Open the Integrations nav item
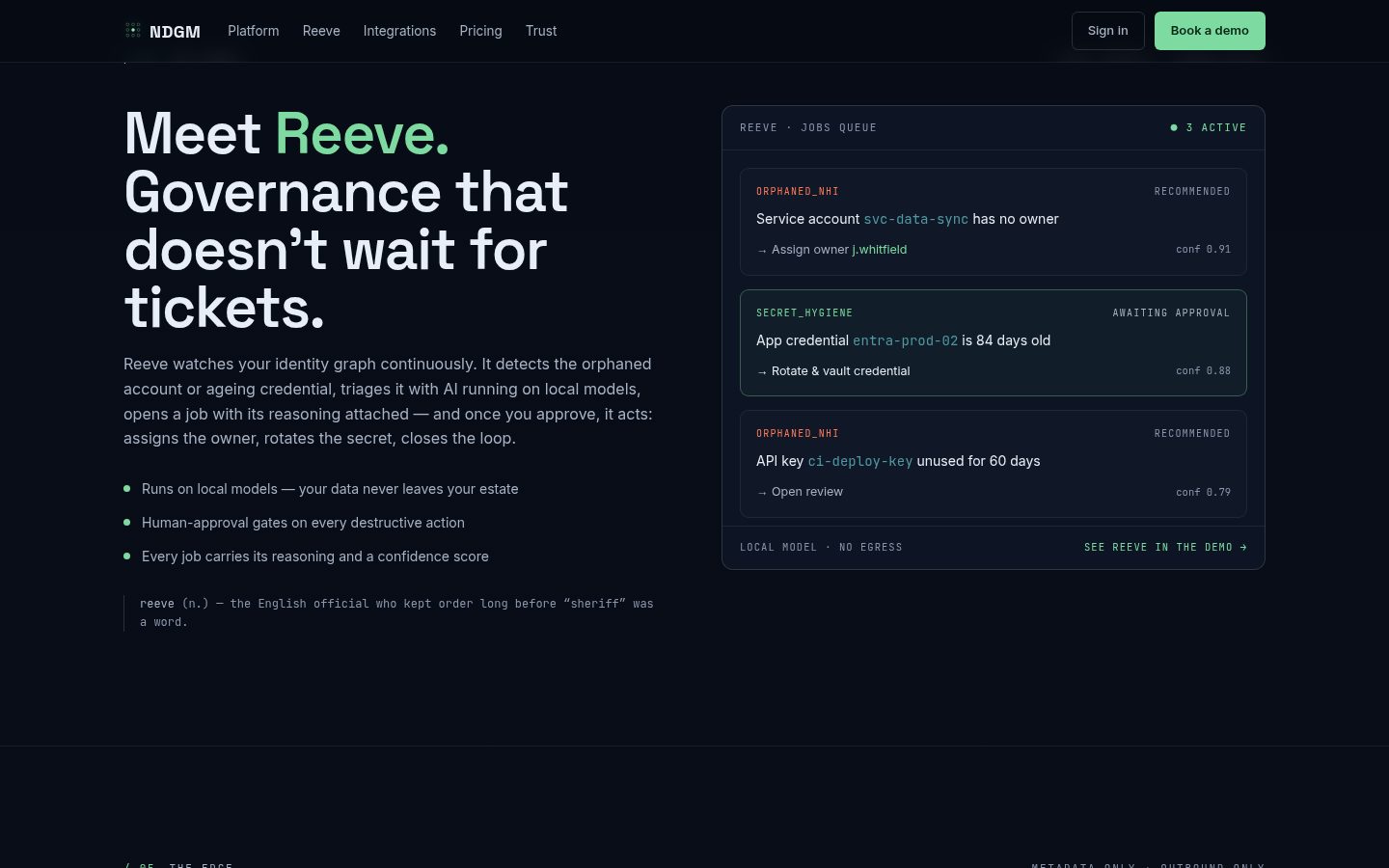The image size is (1389, 868). coord(399,31)
